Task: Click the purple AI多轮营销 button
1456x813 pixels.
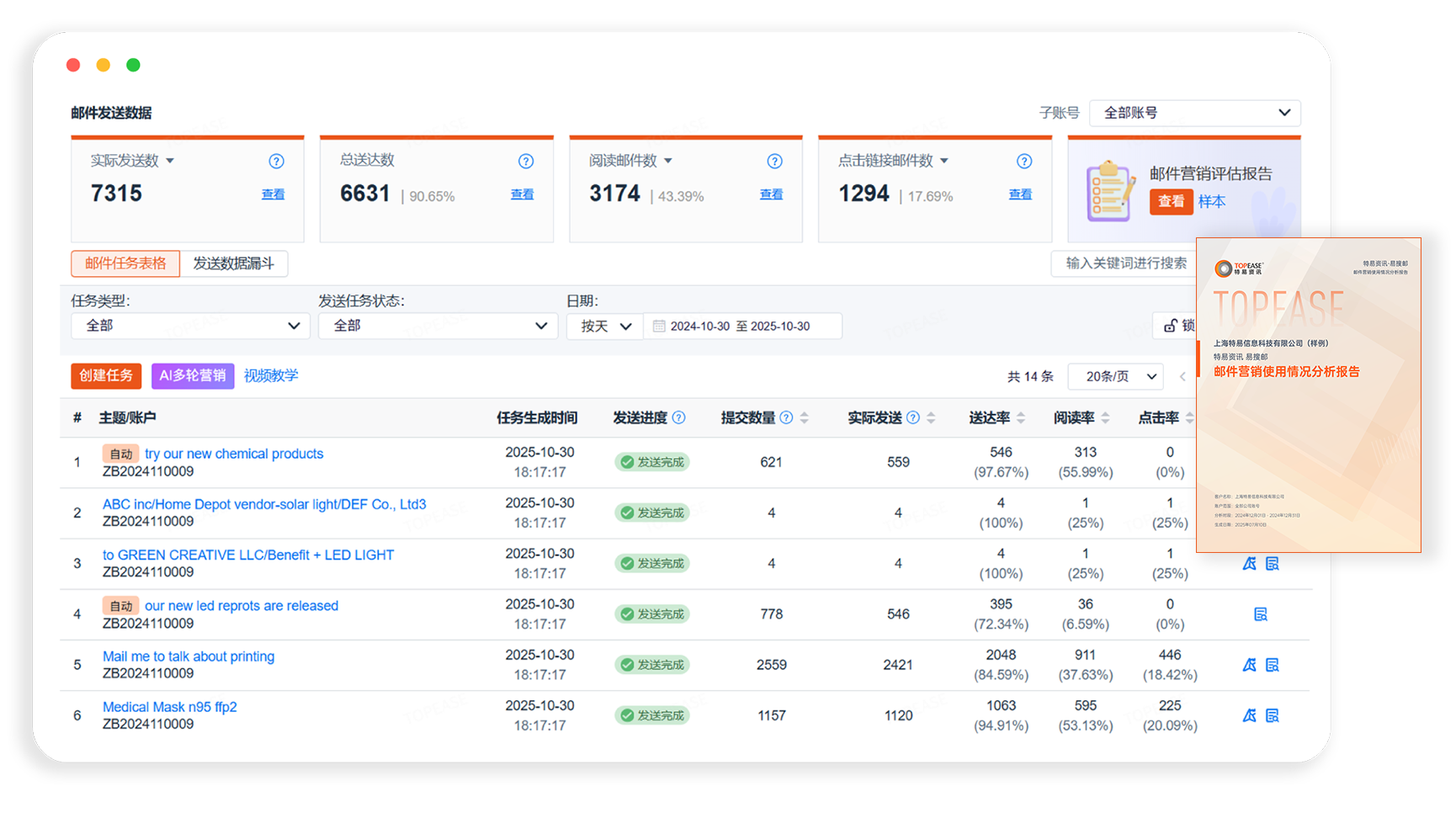Action: [193, 376]
